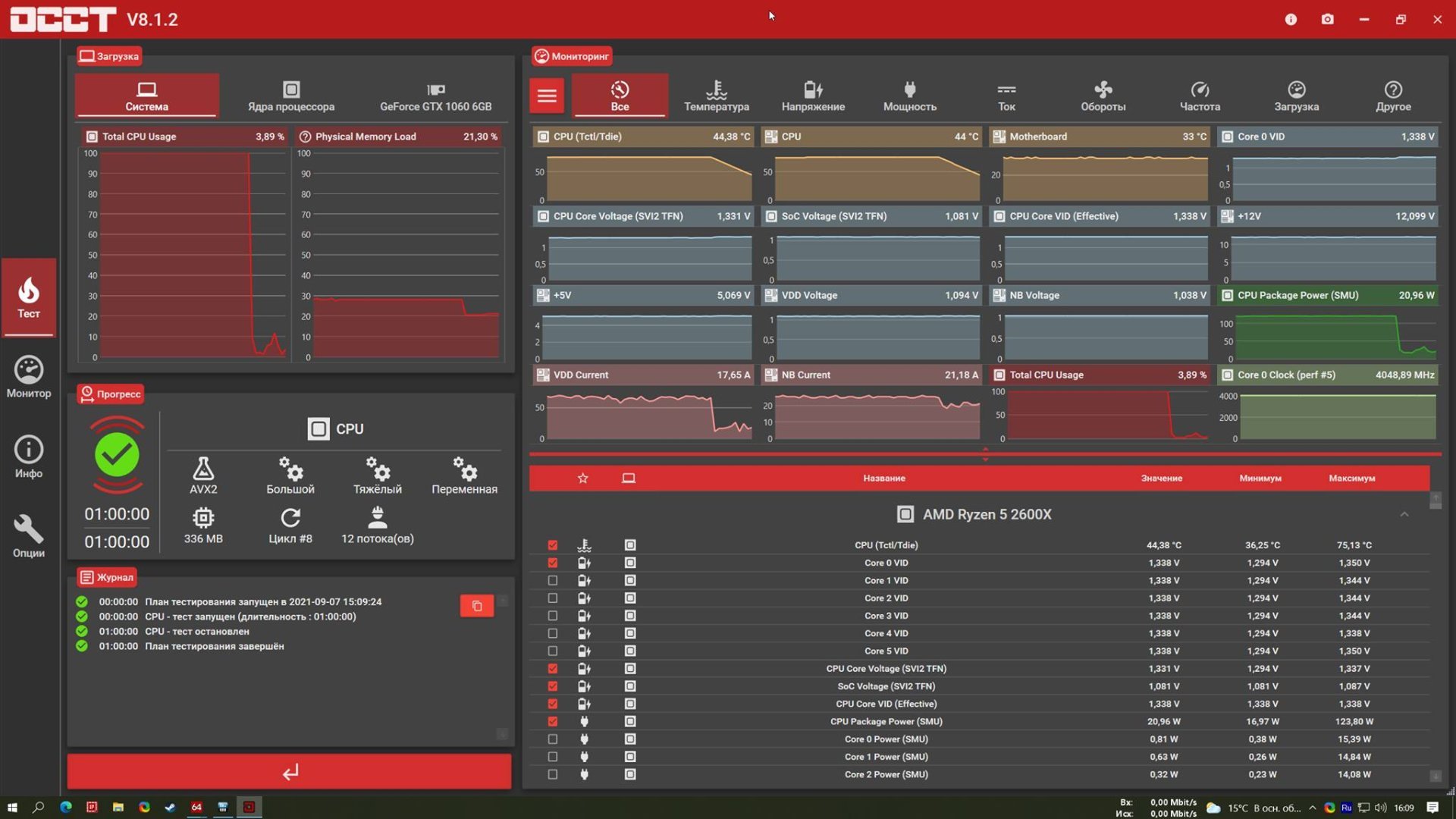This screenshot has height=819, width=1456.
Task: Switch to Система load tab
Action: (147, 96)
